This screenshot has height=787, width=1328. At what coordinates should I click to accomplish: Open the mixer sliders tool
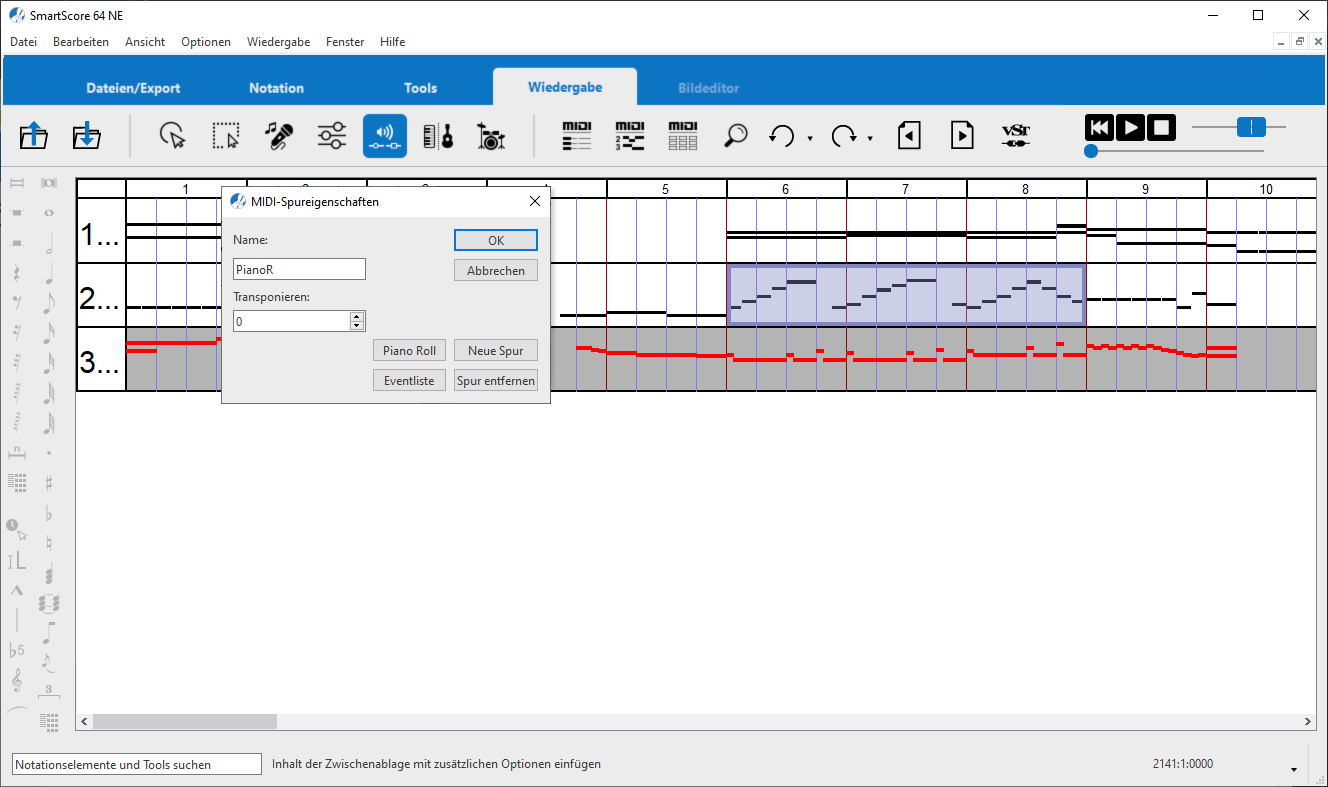click(332, 135)
